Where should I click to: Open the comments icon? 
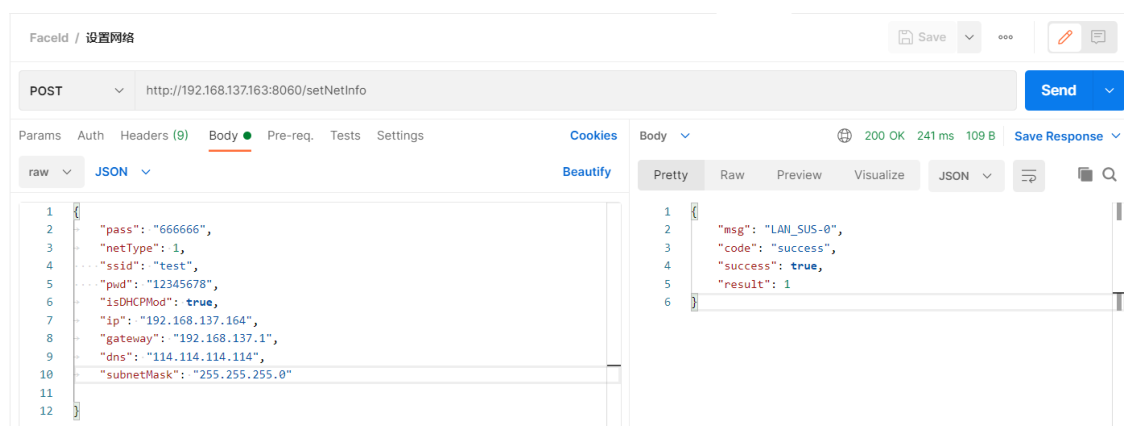point(1098,37)
